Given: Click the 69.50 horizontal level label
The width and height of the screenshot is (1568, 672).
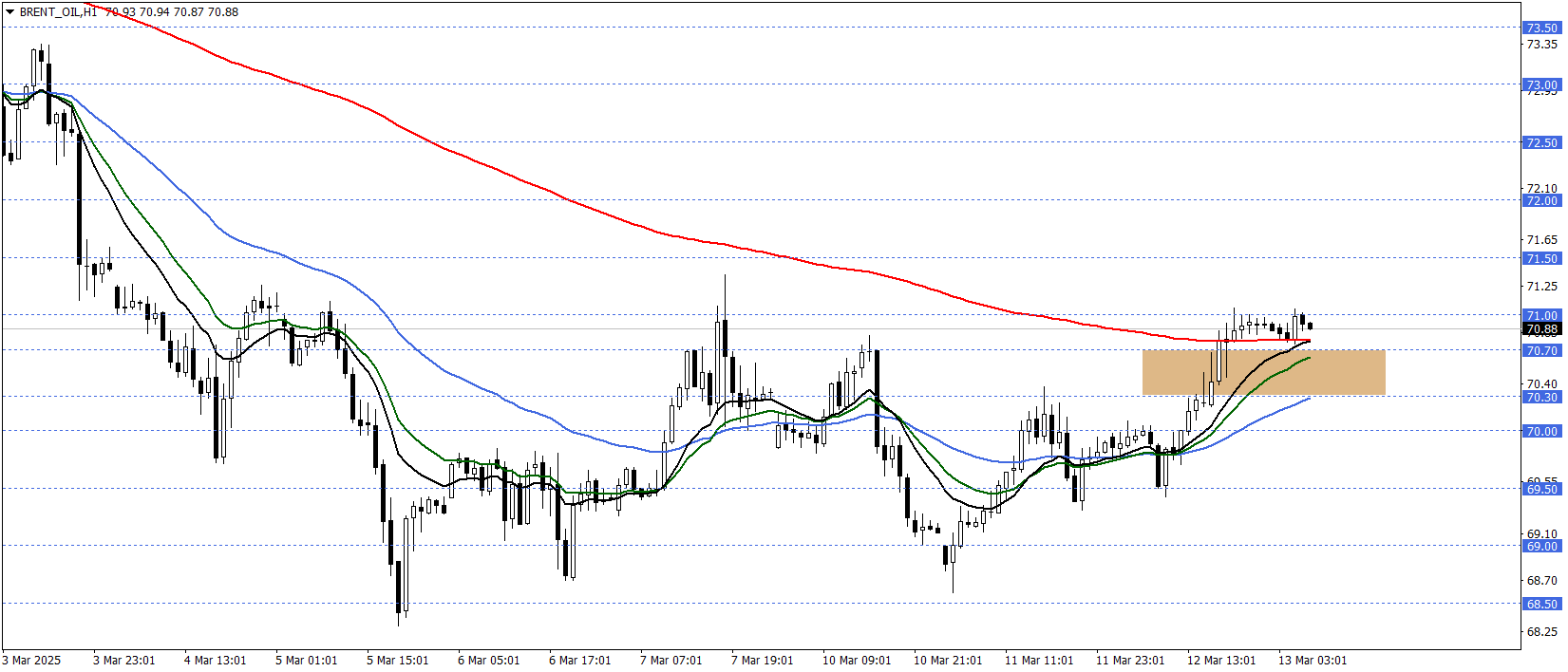Looking at the screenshot, I should 1541,489.
